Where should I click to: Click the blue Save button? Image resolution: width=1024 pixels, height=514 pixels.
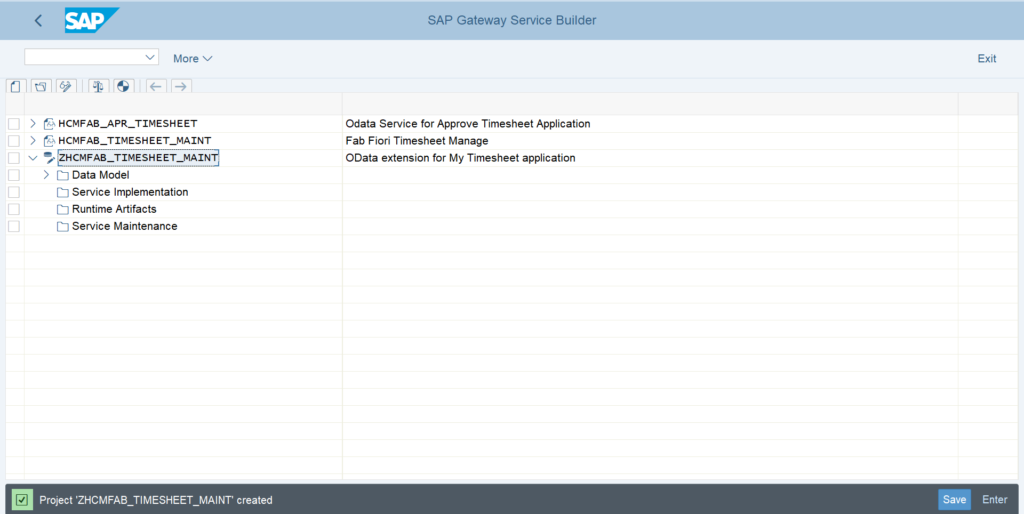click(954, 500)
